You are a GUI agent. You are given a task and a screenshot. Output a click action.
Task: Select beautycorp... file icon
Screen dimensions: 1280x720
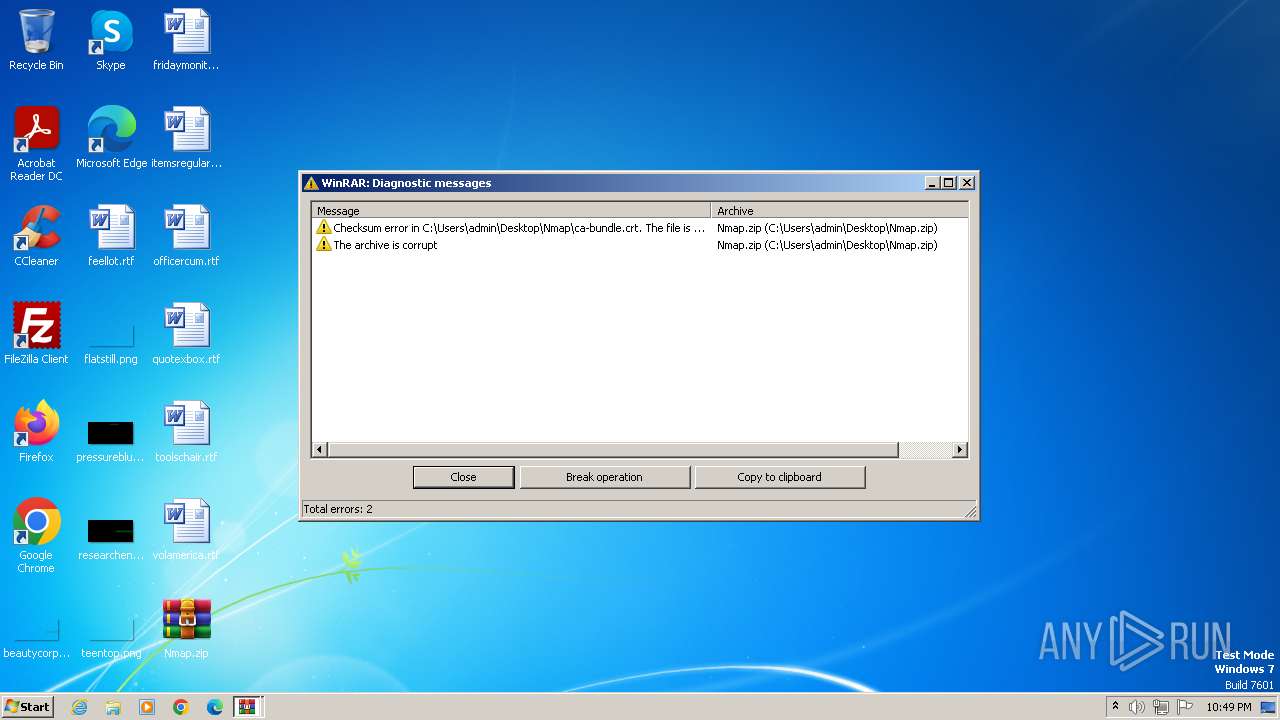[36, 636]
